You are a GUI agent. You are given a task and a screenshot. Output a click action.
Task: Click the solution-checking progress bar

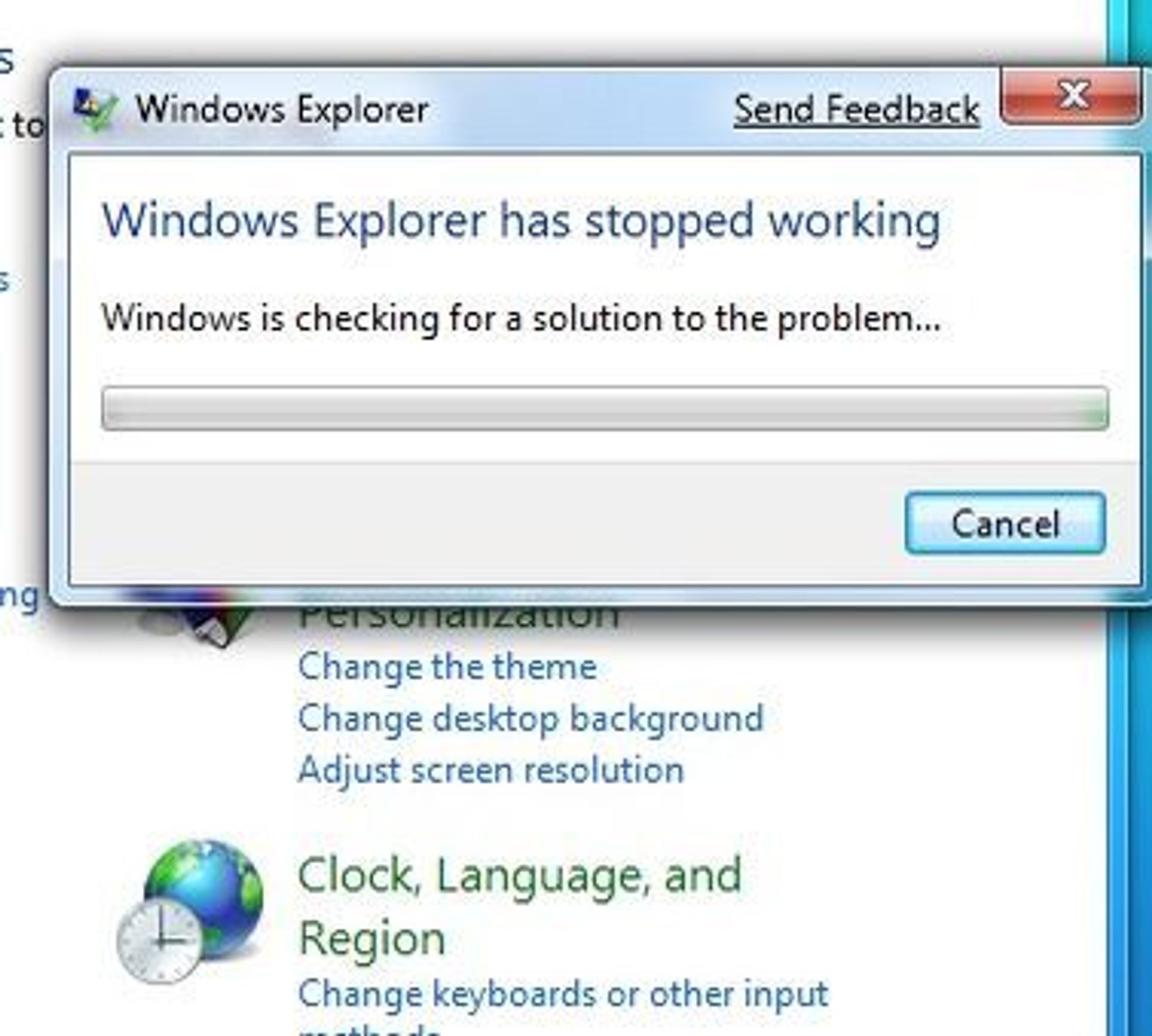pyautogui.click(x=605, y=409)
